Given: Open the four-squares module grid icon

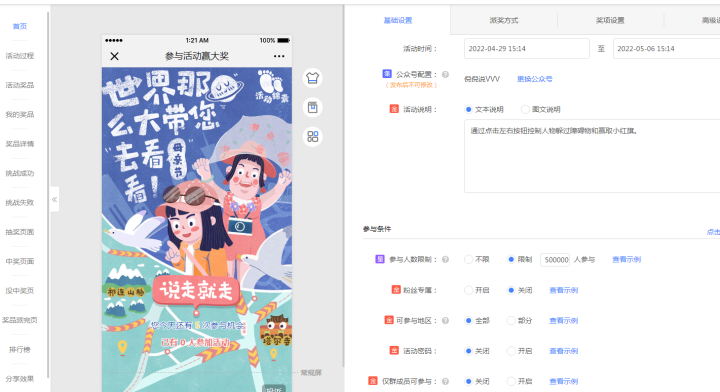Looking at the screenshot, I should [312, 137].
